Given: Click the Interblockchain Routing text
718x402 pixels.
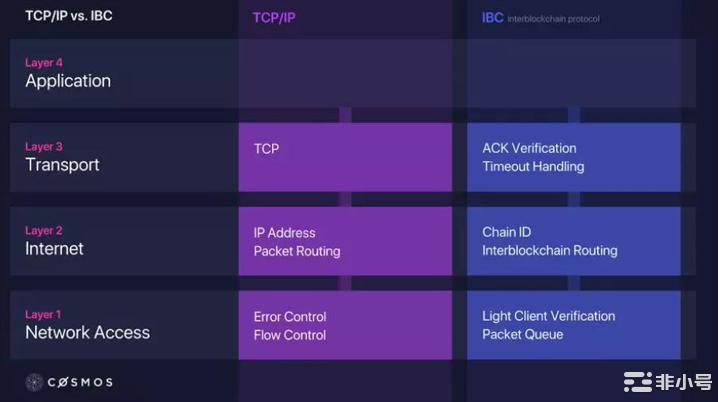Looking at the screenshot, I should coord(550,250).
